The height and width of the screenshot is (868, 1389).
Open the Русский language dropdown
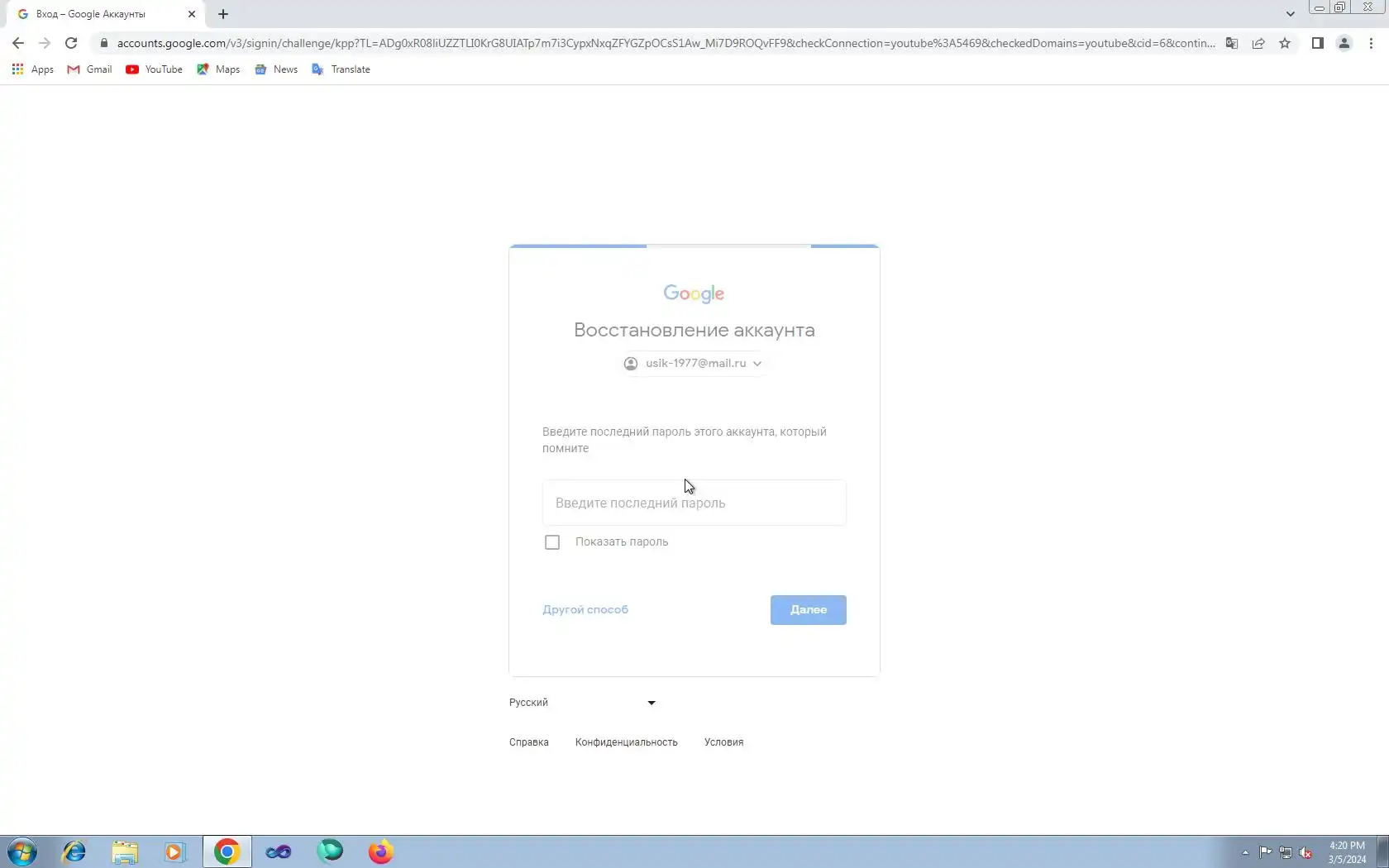click(x=583, y=703)
